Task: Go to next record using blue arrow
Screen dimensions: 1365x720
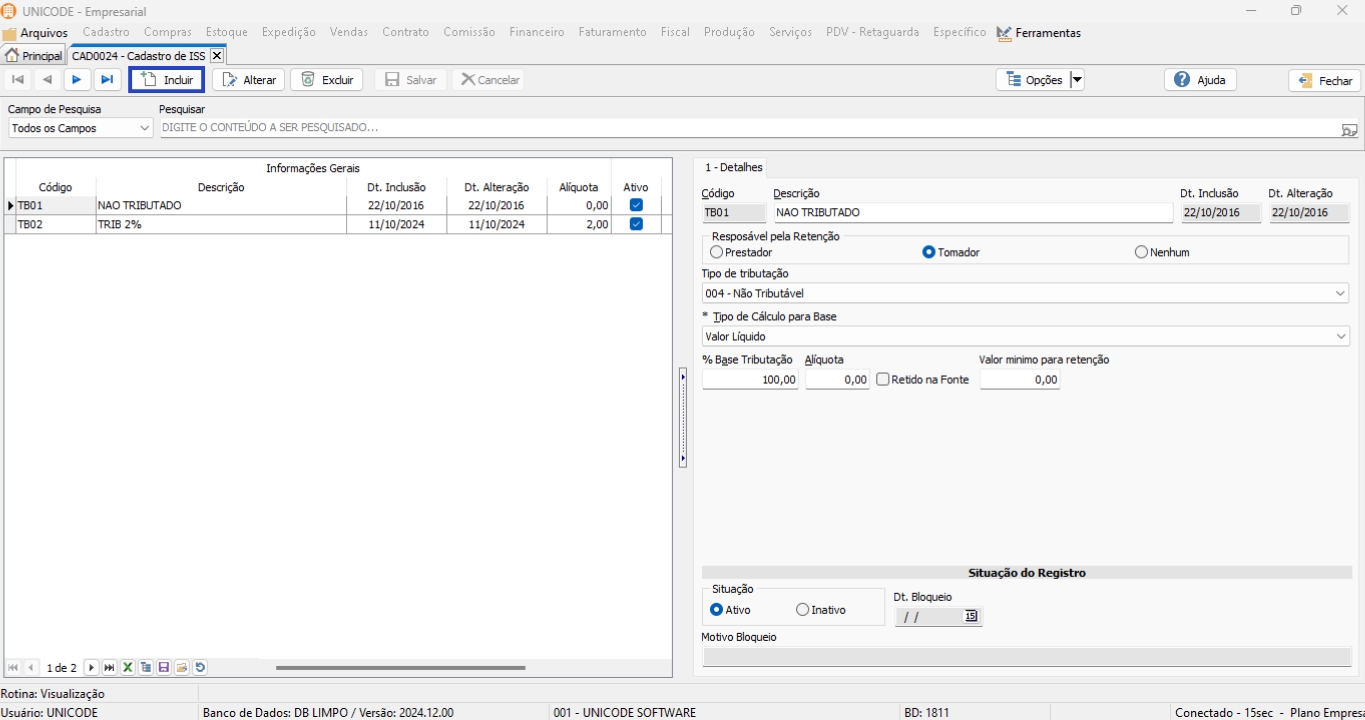Action: point(76,80)
